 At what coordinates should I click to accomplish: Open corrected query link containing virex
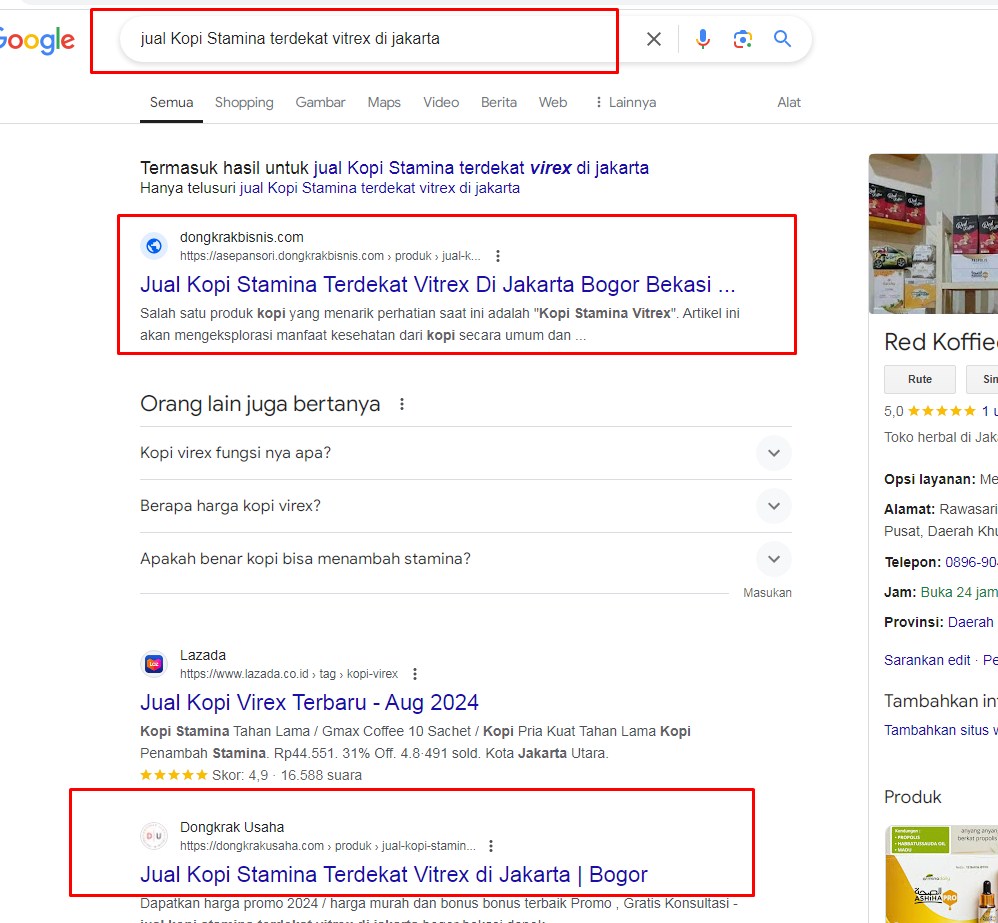pyautogui.click(x=481, y=168)
